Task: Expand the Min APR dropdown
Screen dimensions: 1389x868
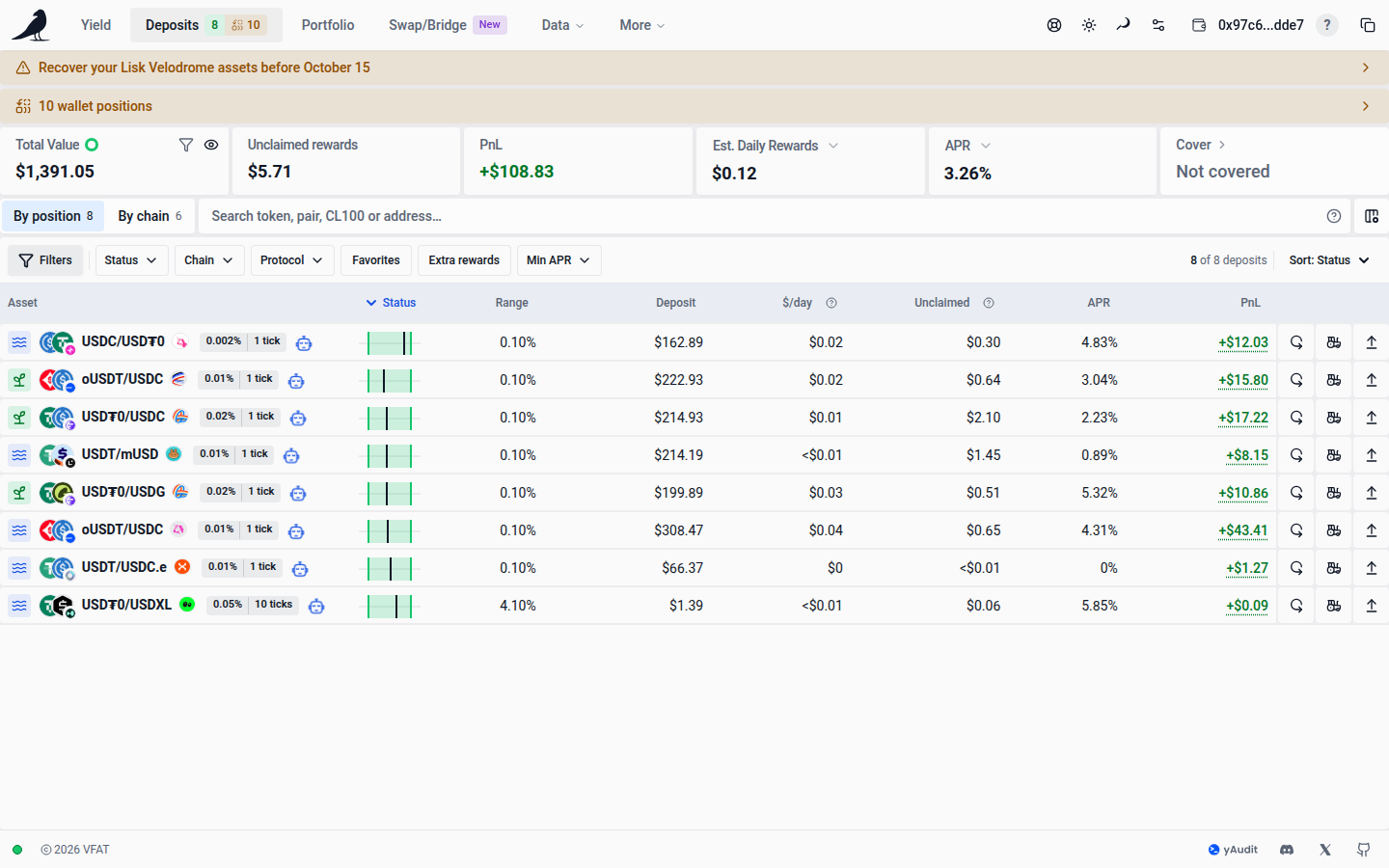Action: (x=558, y=260)
